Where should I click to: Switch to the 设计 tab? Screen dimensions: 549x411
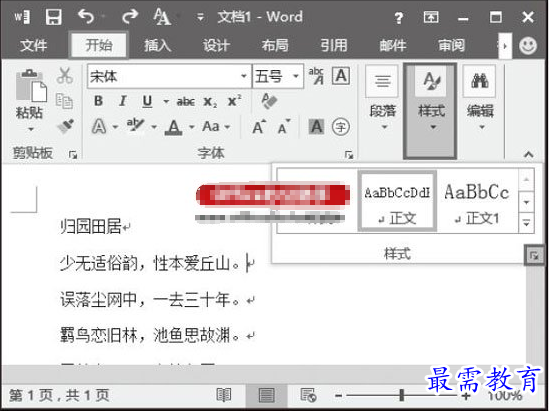click(216, 45)
